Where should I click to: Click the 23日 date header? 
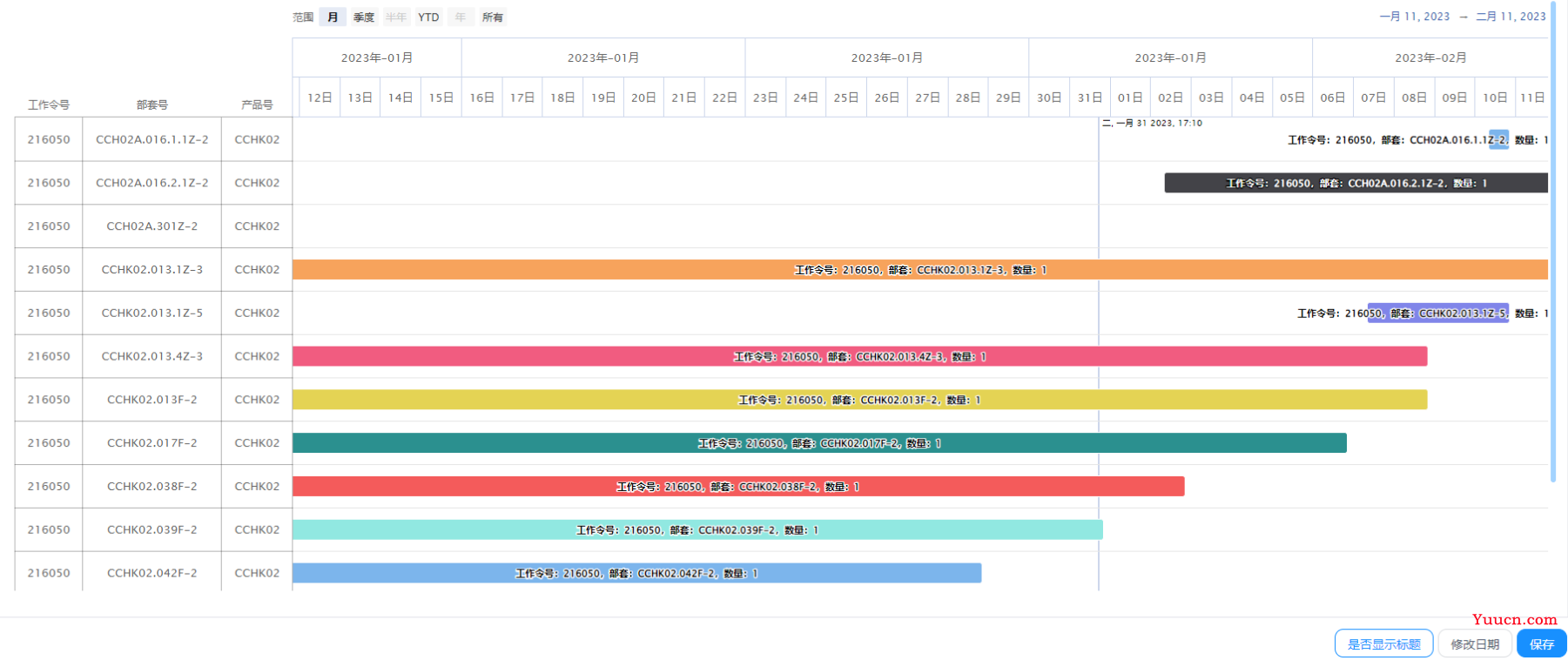pos(765,98)
